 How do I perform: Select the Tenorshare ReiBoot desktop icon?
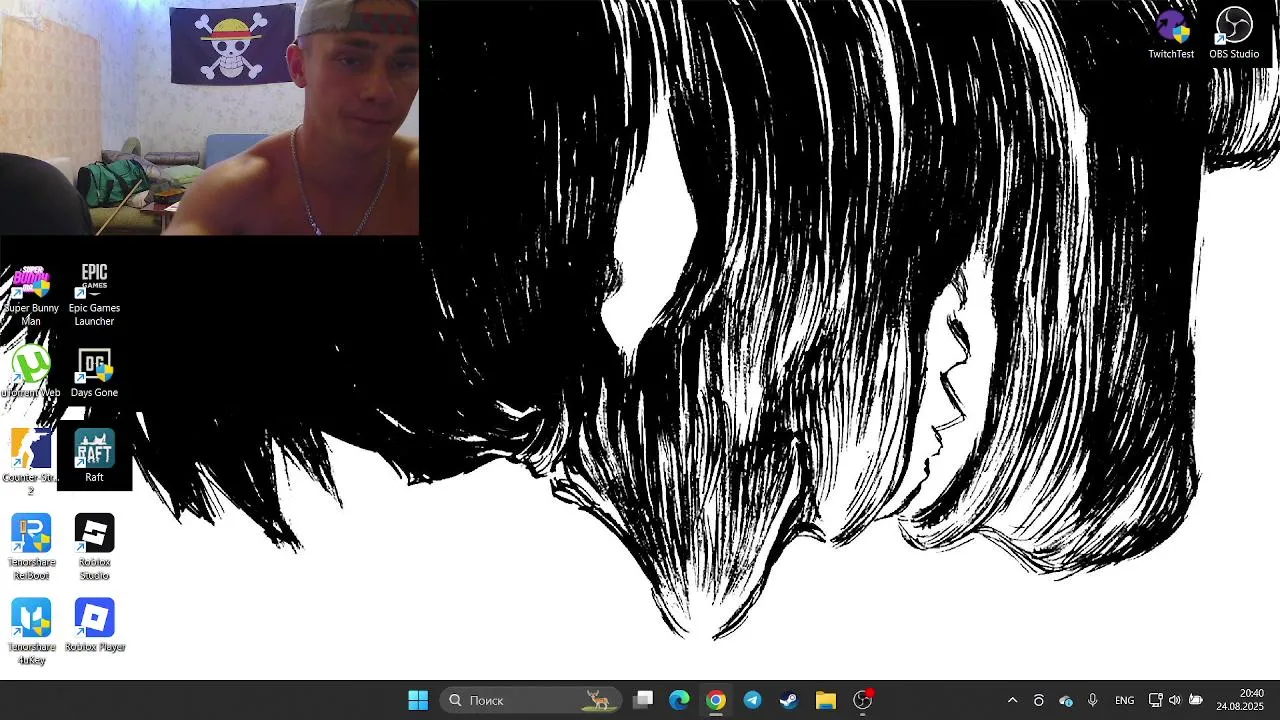tap(31, 547)
